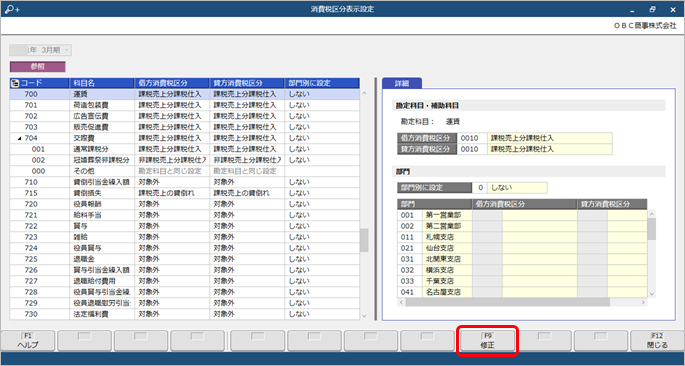
Task: Click the F12 閉じる button
Action: click(x=657, y=341)
